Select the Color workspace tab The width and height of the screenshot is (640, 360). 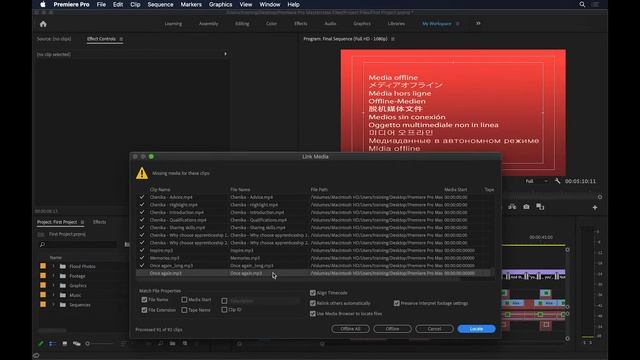(x=271, y=24)
